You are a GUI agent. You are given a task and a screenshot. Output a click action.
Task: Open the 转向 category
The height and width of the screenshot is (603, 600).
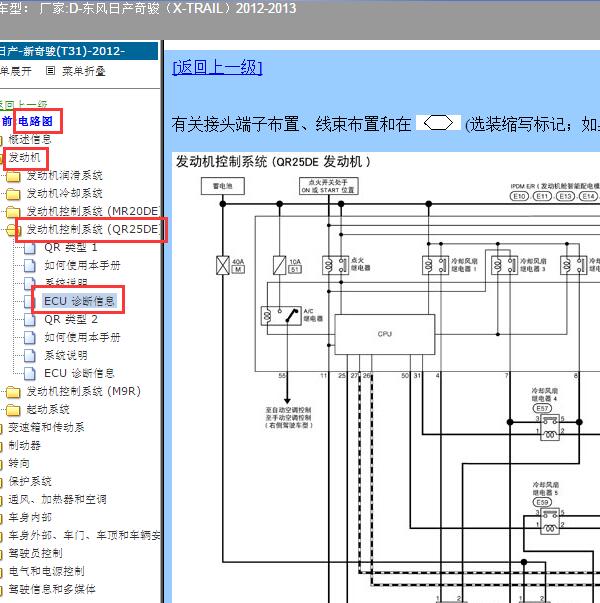[x=19, y=463]
